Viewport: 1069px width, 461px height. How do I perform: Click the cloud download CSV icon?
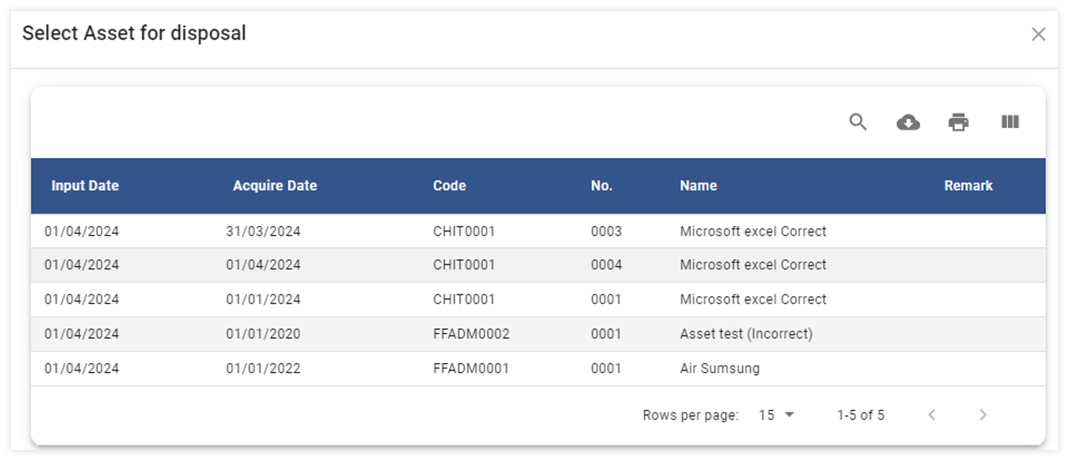908,122
